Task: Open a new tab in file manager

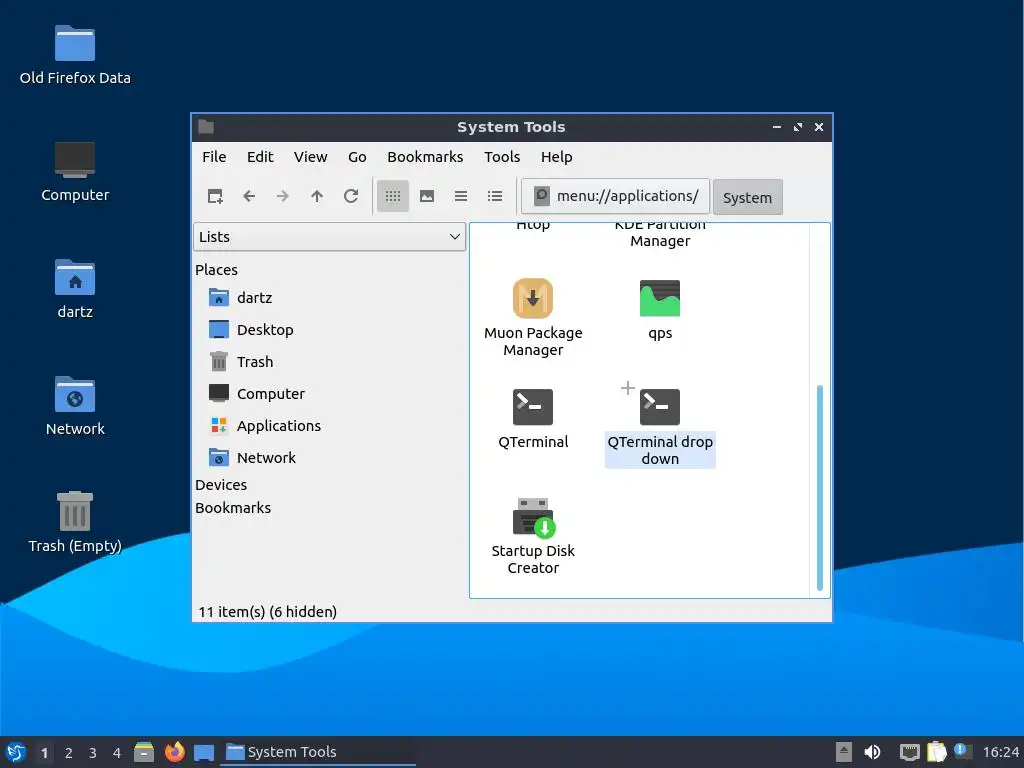Action: (x=215, y=196)
